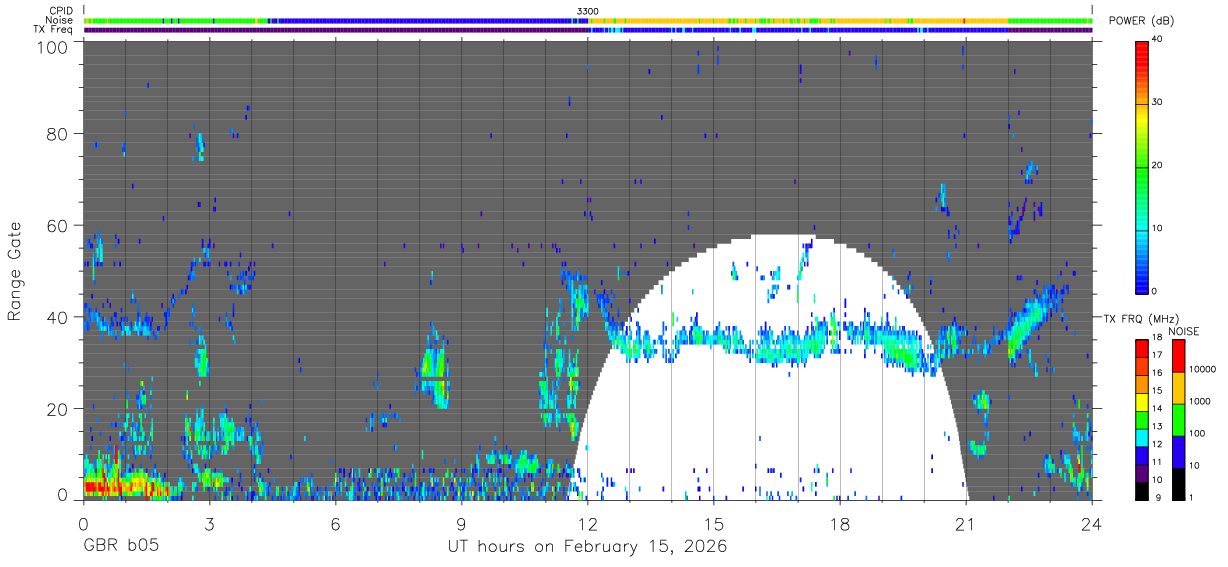Click the 'POWER (dB)' legend title
Screen dimensions: 1228x567
(x=1141, y=21)
